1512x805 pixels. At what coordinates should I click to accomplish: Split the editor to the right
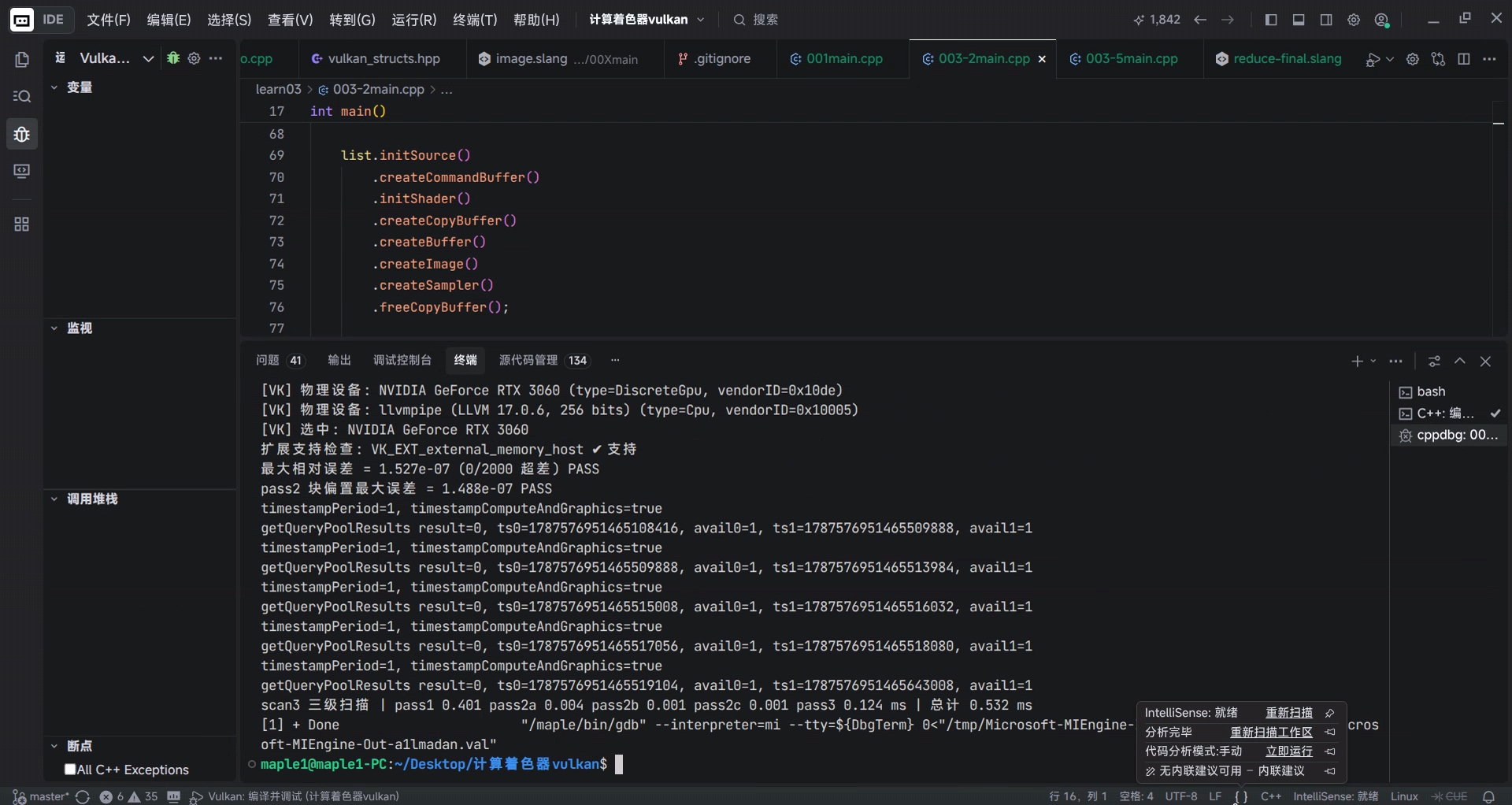[x=1464, y=59]
